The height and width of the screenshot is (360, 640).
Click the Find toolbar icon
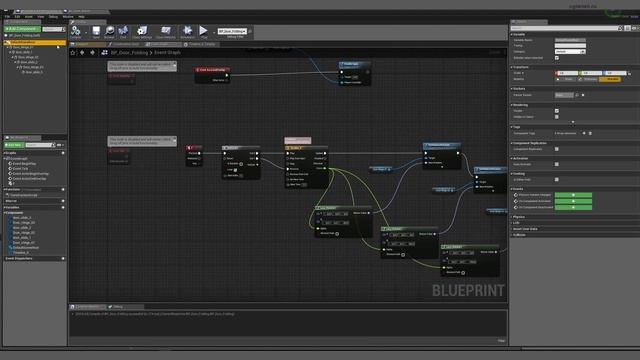click(x=123, y=31)
